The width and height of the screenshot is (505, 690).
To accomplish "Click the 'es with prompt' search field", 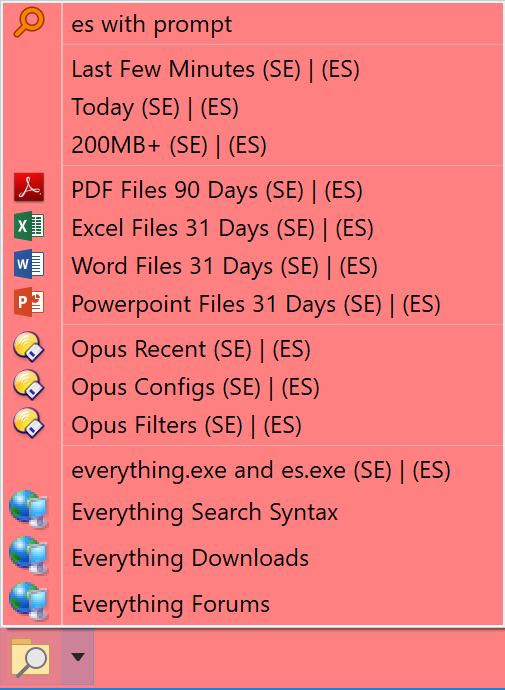I will pyautogui.click(x=283, y=24).
